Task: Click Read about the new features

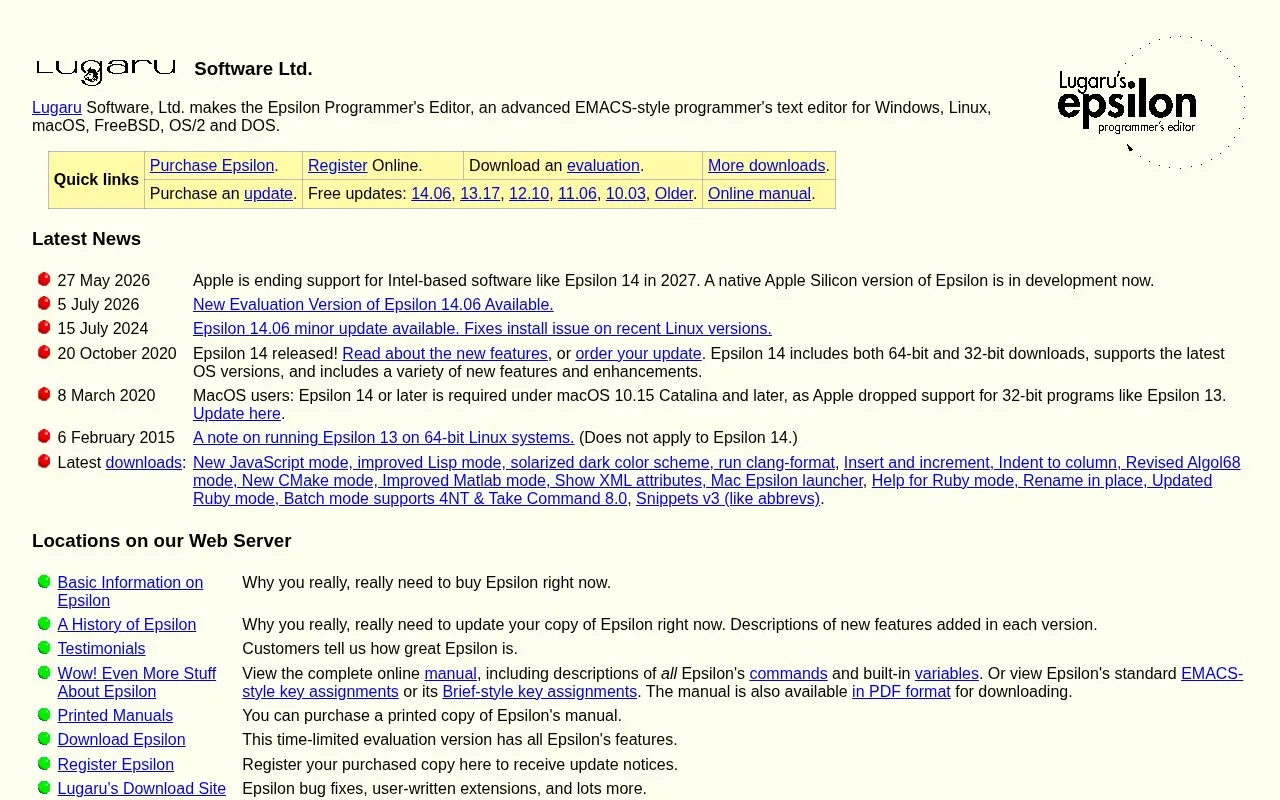Action: [x=445, y=354]
